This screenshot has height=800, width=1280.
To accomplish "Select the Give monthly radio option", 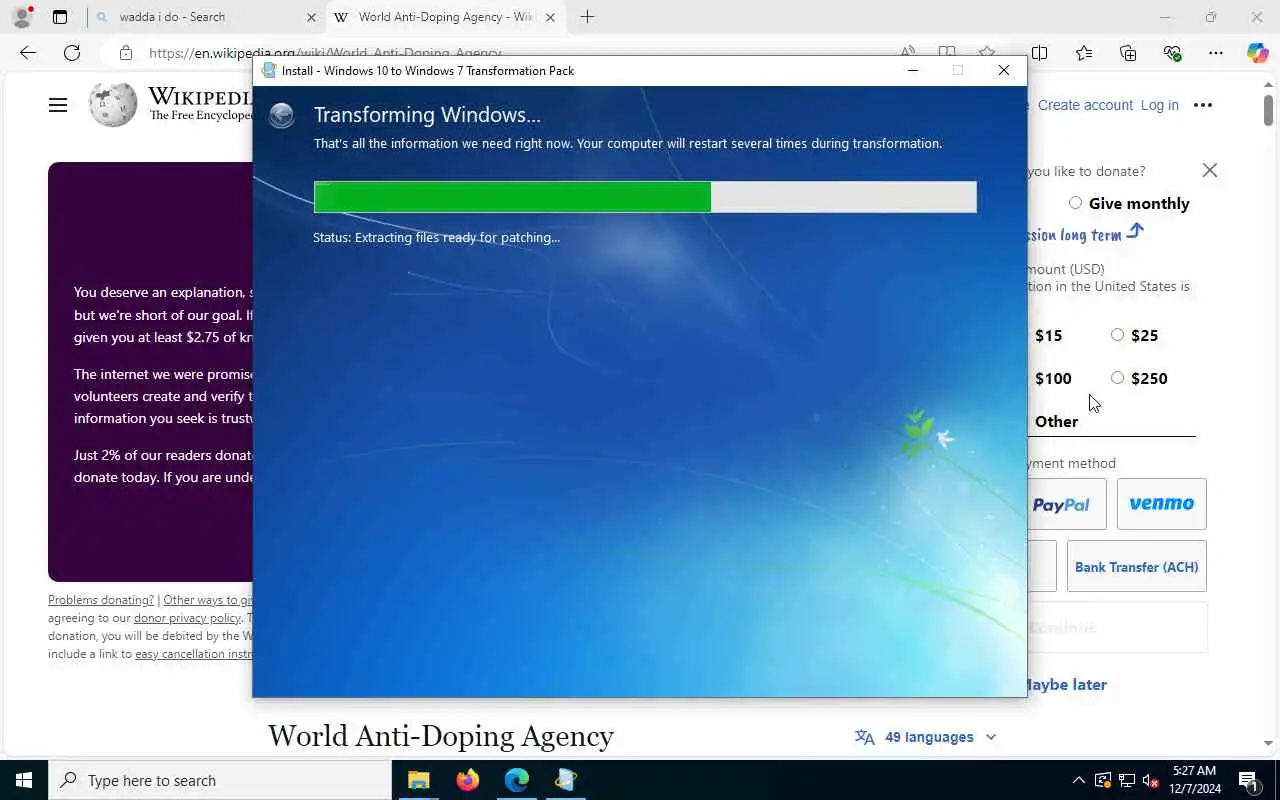I will pos(1075,203).
